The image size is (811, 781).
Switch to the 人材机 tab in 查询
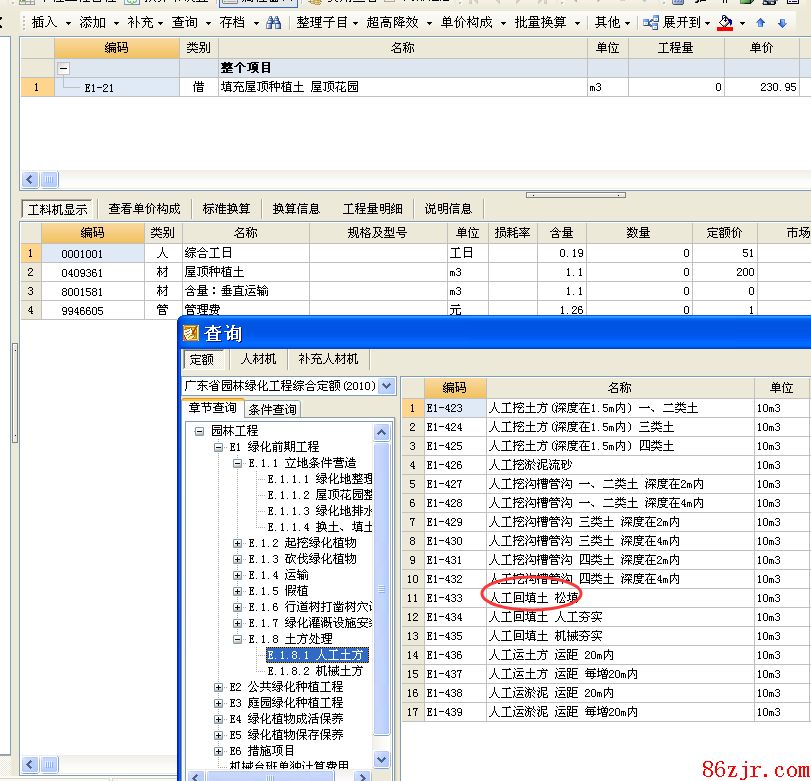pyautogui.click(x=258, y=359)
